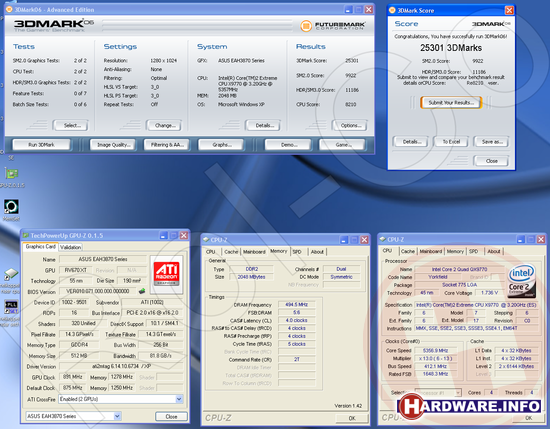Screen dimensions: 550x429
Task: Open SPD tab in Memory CPU-Z window
Action: pos(297,252)
